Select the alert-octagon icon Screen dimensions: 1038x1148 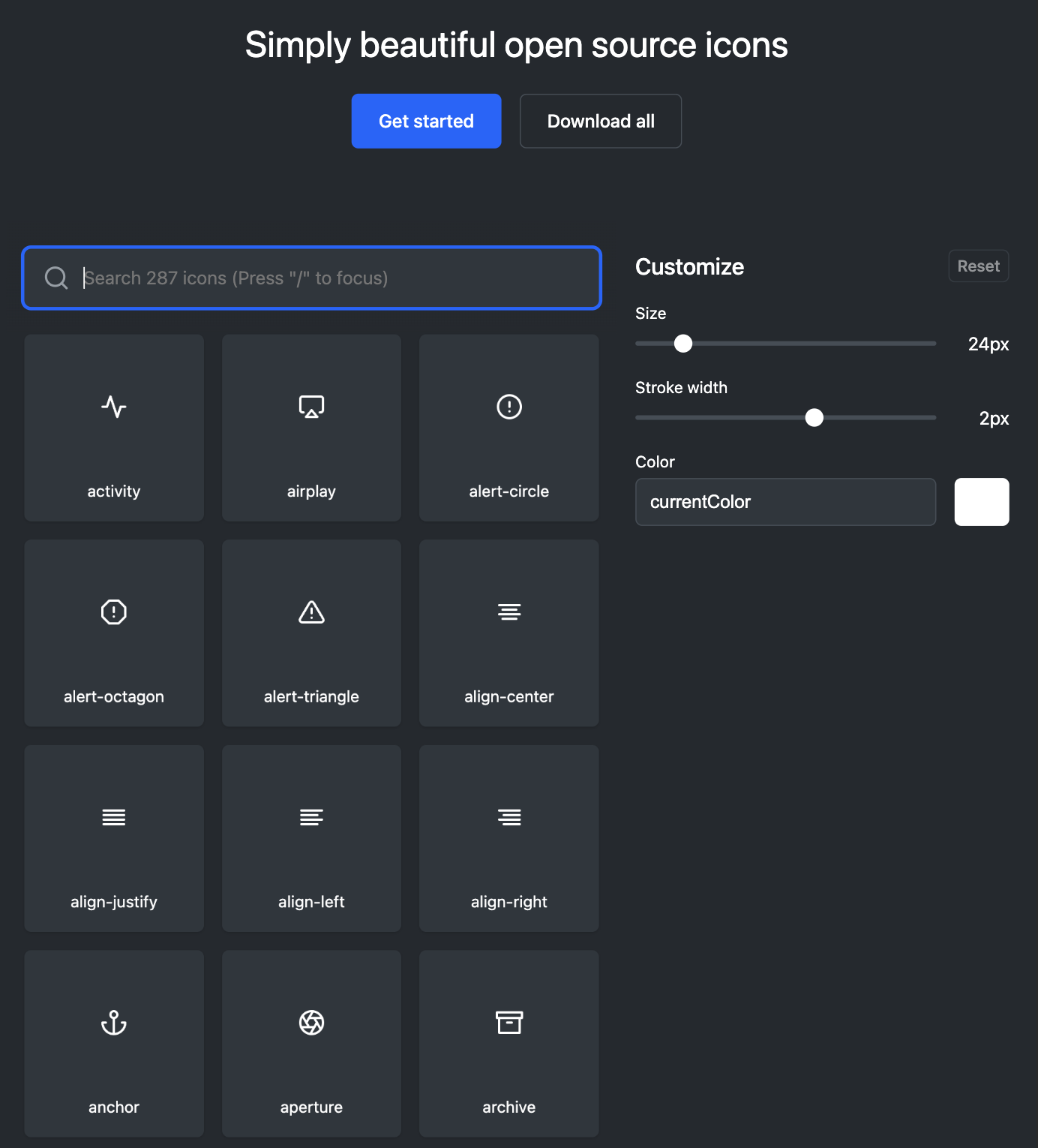pos(114,633)
